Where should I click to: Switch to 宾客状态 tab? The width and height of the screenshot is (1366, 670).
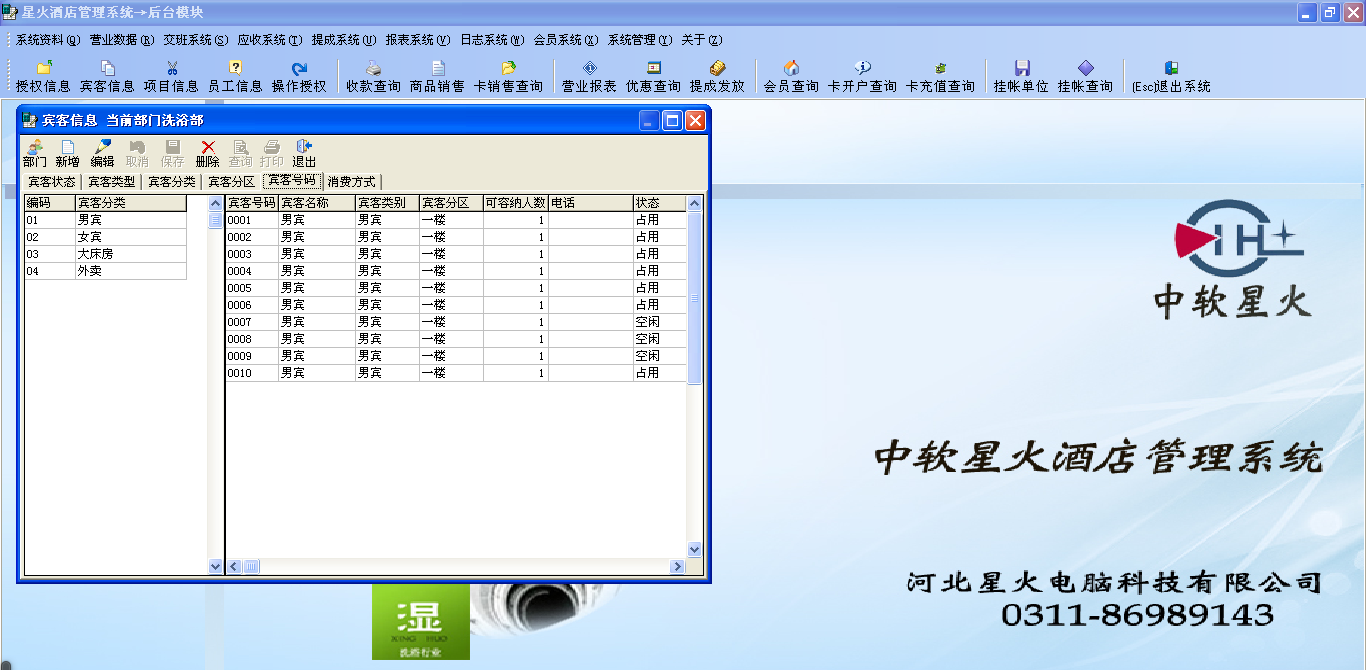click(x=51, y=182)
